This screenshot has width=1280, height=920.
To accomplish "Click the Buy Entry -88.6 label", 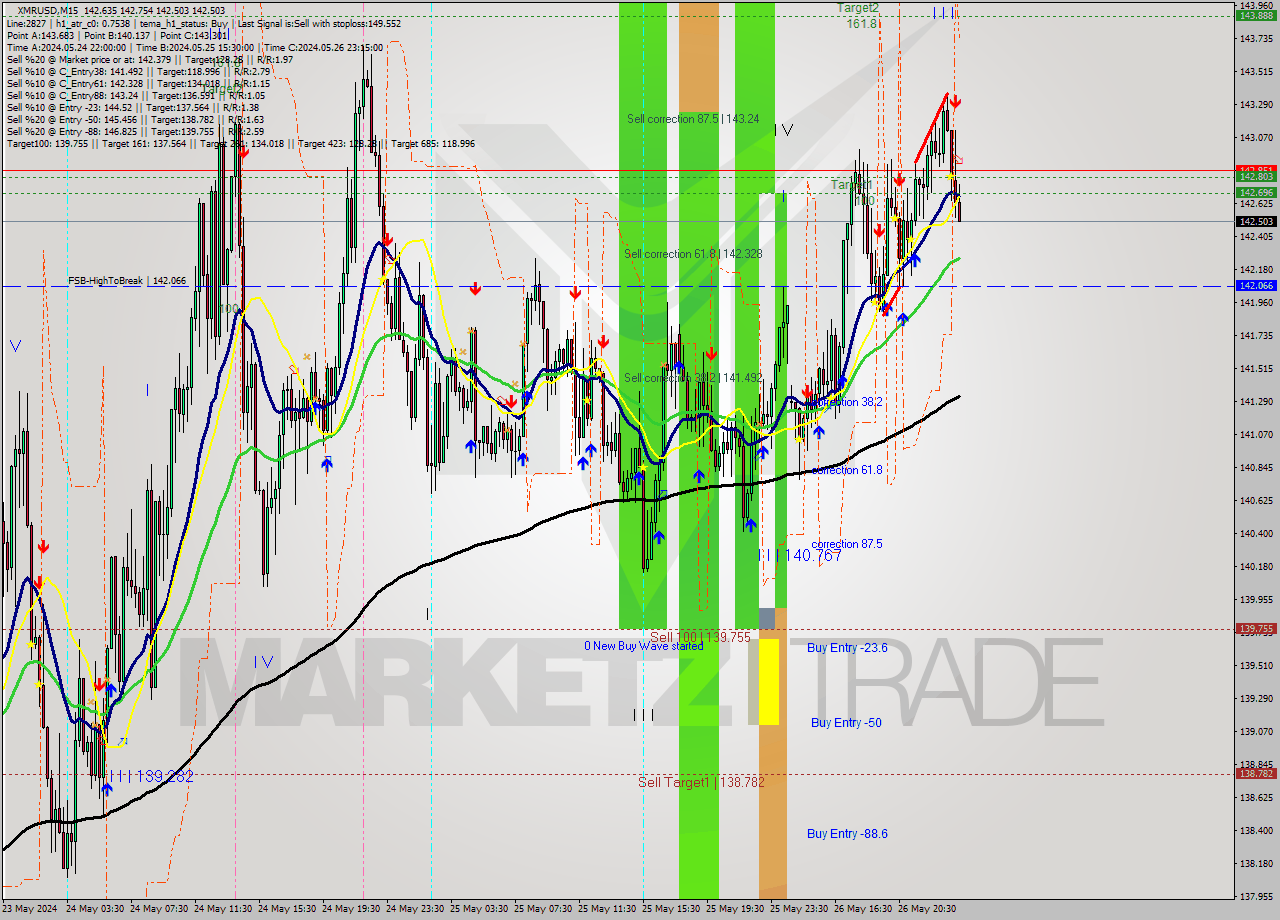I will tap(847, 834).
